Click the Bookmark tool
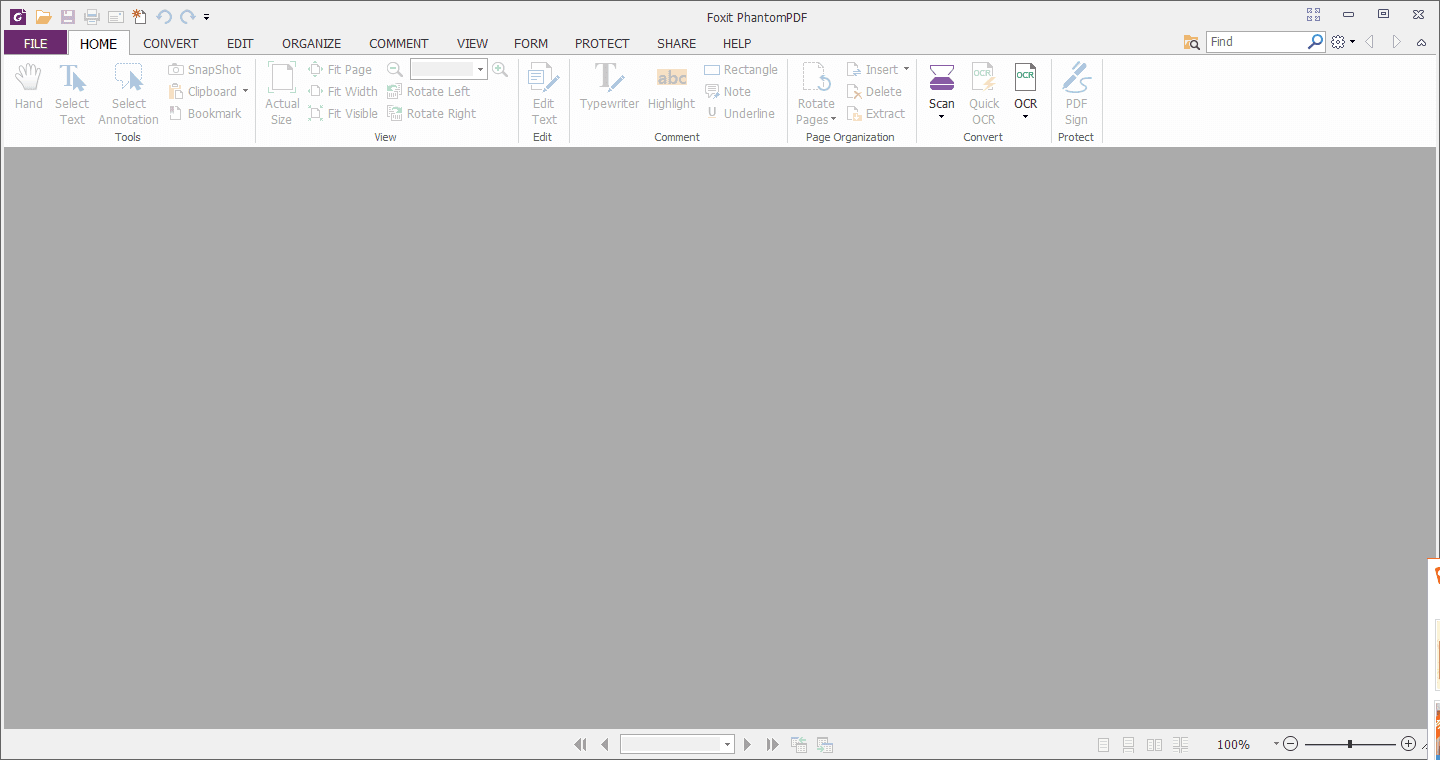1440x760 pixels. 205,113
